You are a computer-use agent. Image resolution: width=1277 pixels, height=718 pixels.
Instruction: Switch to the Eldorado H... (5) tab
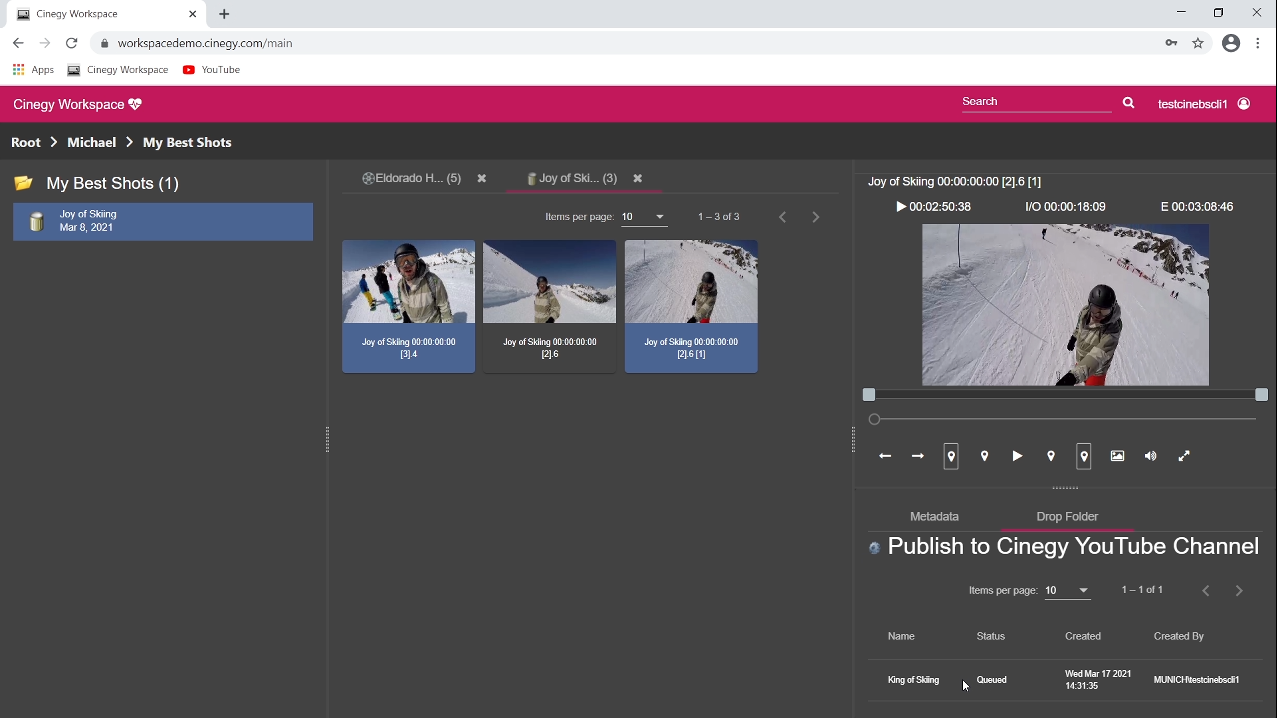[411, 178]
